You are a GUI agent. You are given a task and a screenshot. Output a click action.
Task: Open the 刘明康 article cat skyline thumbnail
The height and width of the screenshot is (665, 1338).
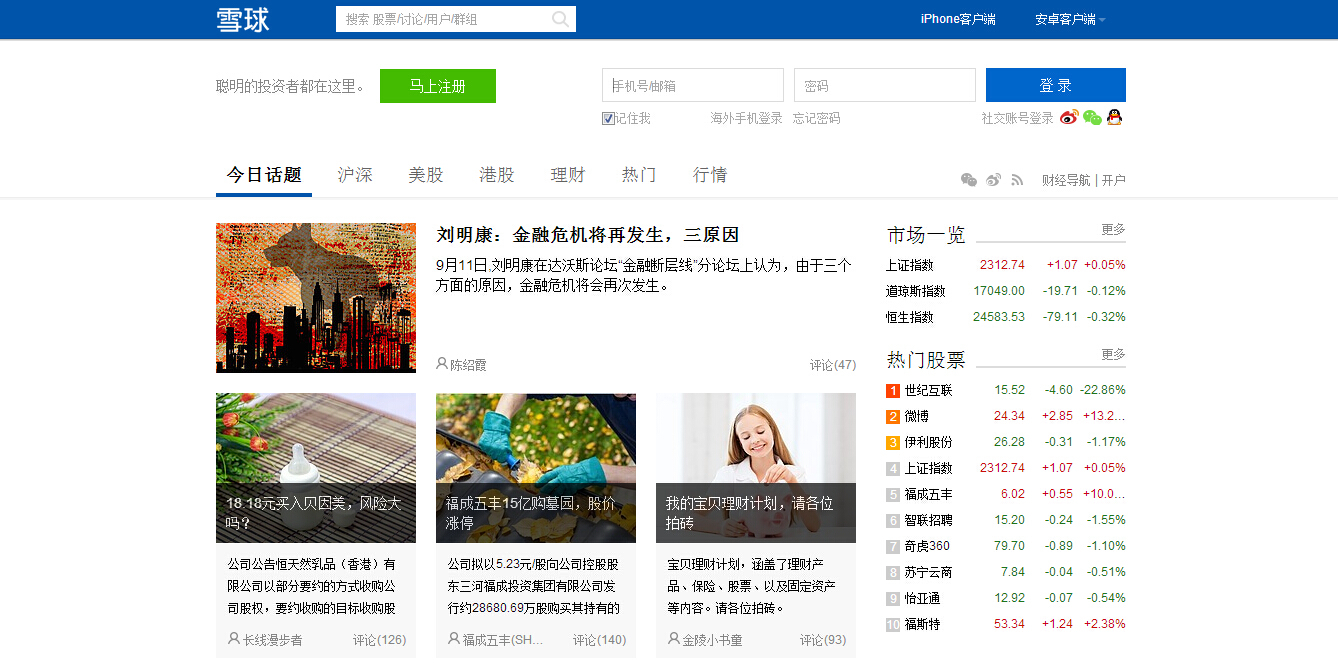pyautogui.click(x=316, y=298)
